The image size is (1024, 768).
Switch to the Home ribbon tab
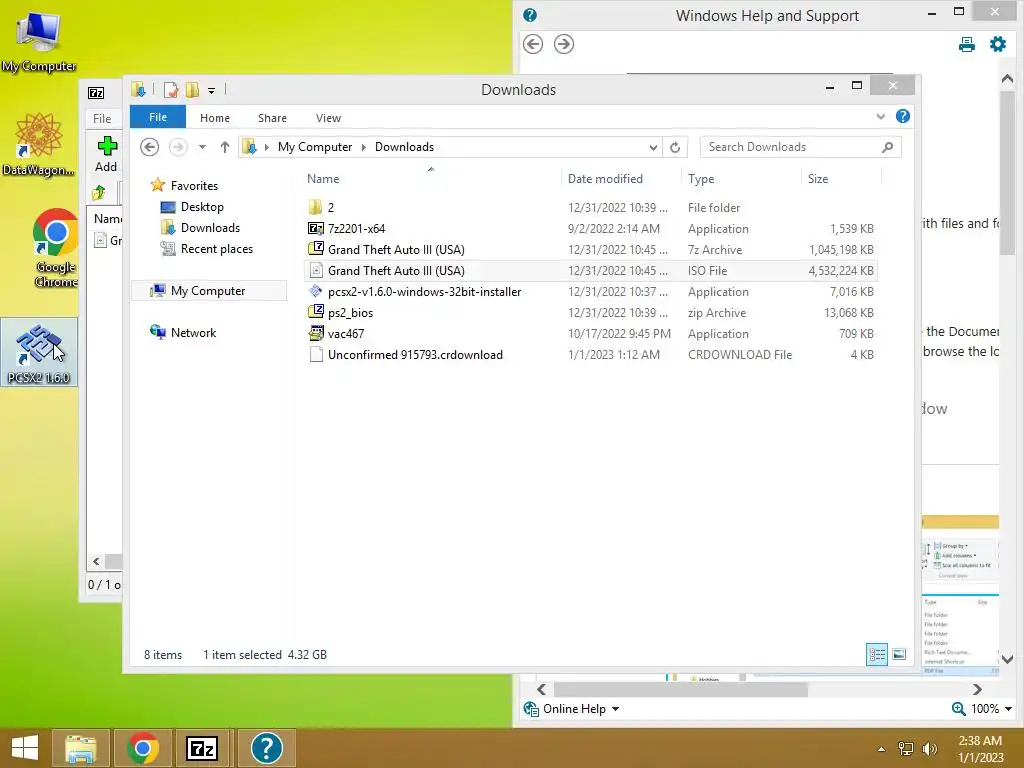[215, 118]
